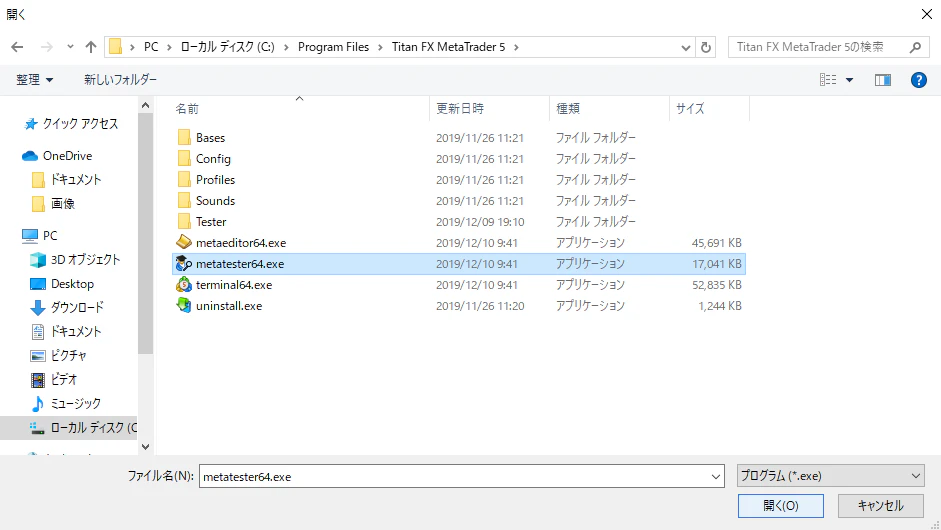Click the search magnifier icon
The width and height of the screenshot is (941, 530).
tap(915, 47)
